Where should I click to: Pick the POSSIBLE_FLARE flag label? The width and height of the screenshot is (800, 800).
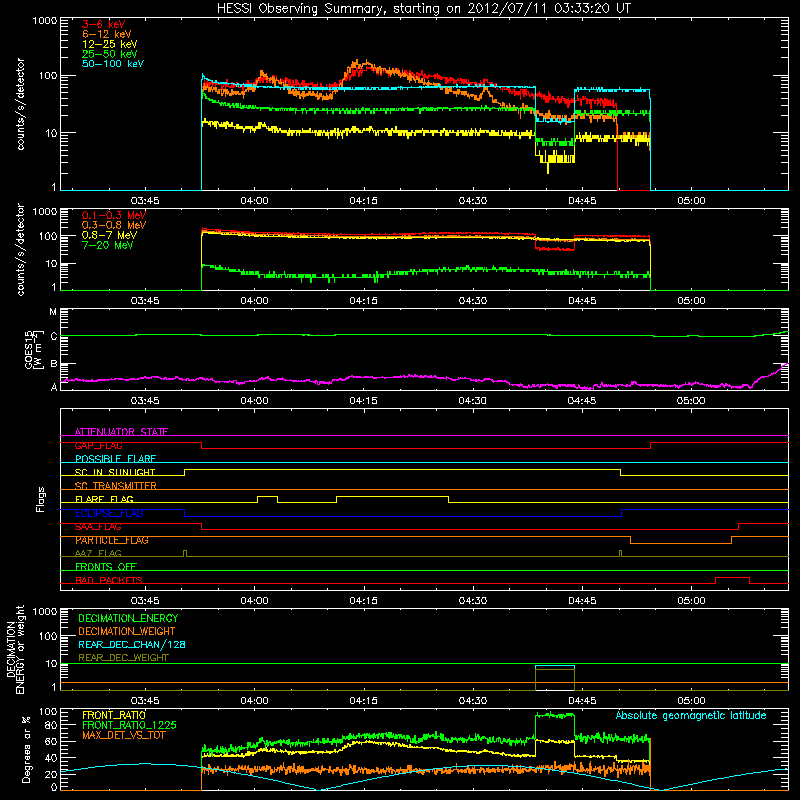pos(115,459)
